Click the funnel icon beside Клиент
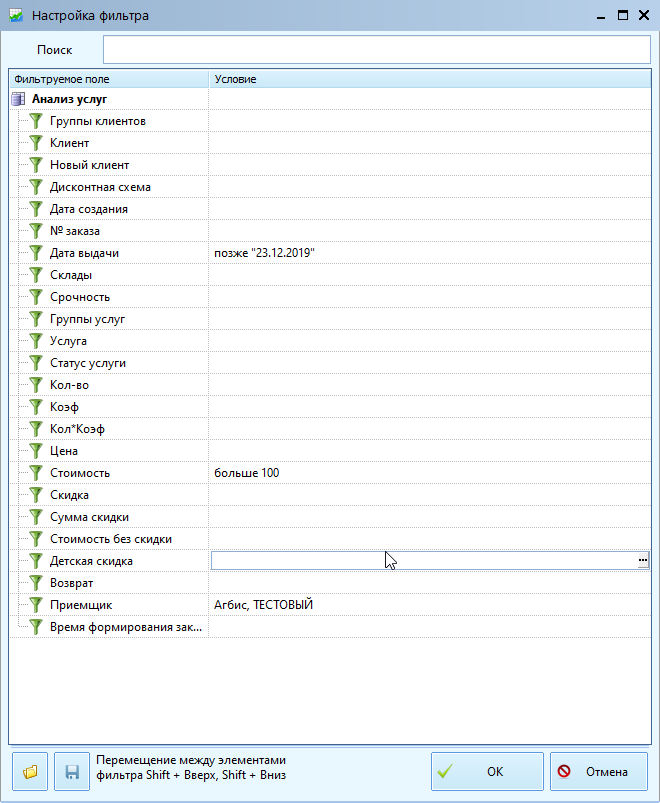 coord(36,143)
